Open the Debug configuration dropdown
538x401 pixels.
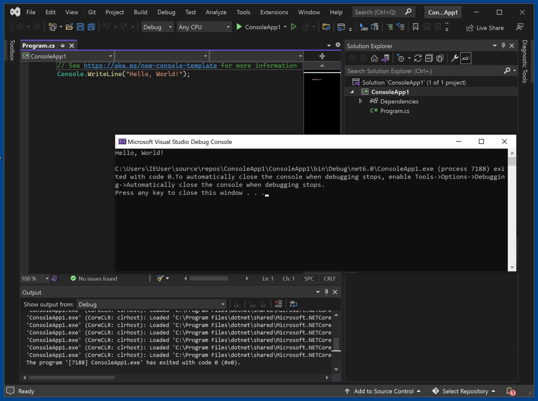(157, 27)
